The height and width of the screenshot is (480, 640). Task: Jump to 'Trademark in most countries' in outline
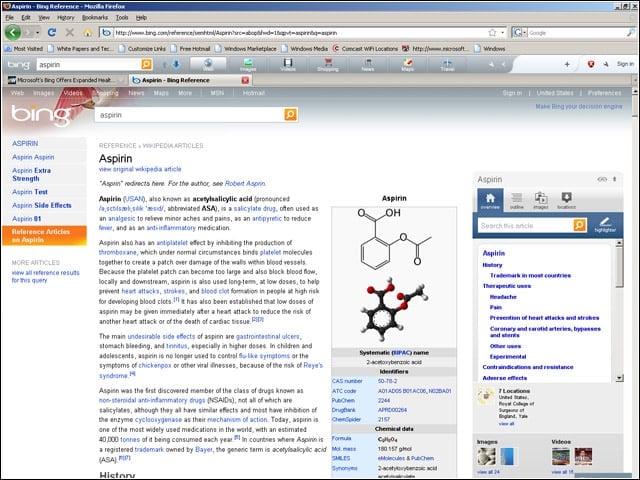[x=530, y=276]
